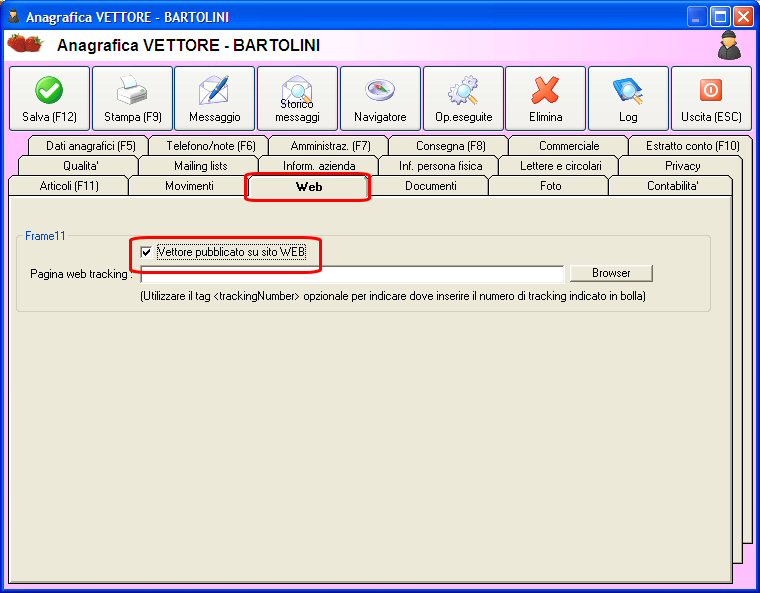Screen dimensions: 760x593
Task: Click the title bar application icon
Action: 14,16
